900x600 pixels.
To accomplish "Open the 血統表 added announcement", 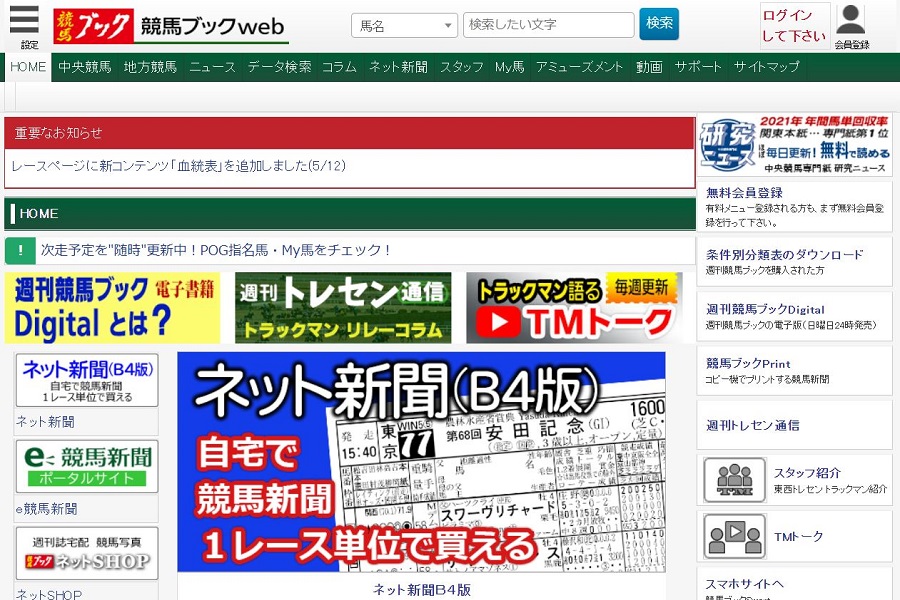I will pos(179,167).
